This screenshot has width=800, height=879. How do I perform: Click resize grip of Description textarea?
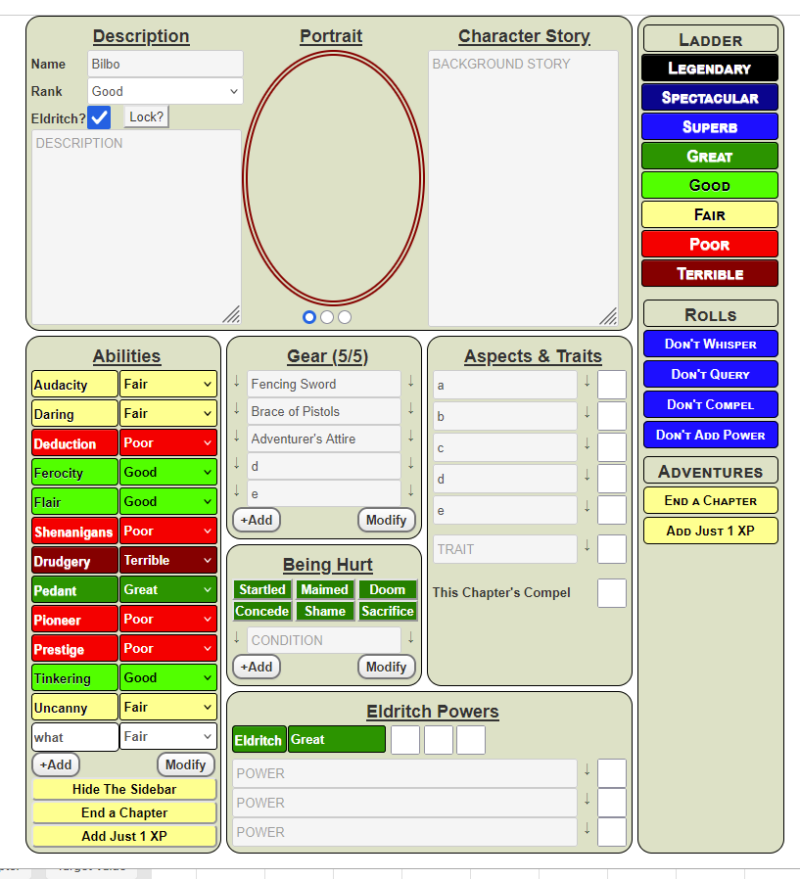click(x=232, y=314)
